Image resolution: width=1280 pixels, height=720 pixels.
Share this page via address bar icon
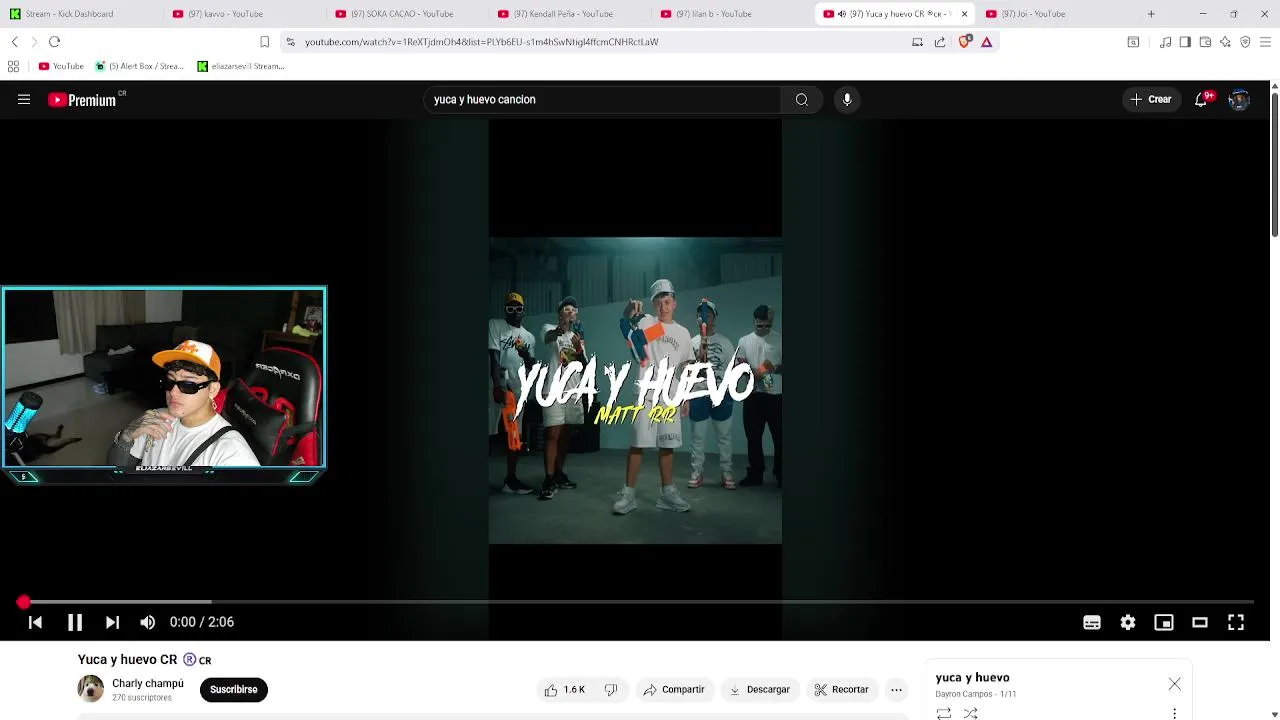coord(940,42)
